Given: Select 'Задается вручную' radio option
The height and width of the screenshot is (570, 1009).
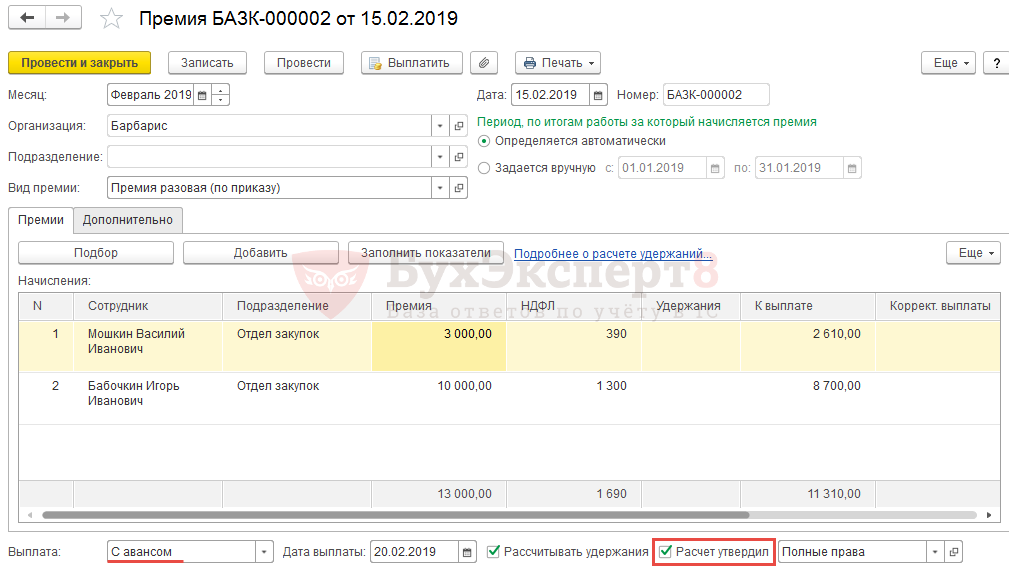Looking at the screenshot, I should click(485, 168).
